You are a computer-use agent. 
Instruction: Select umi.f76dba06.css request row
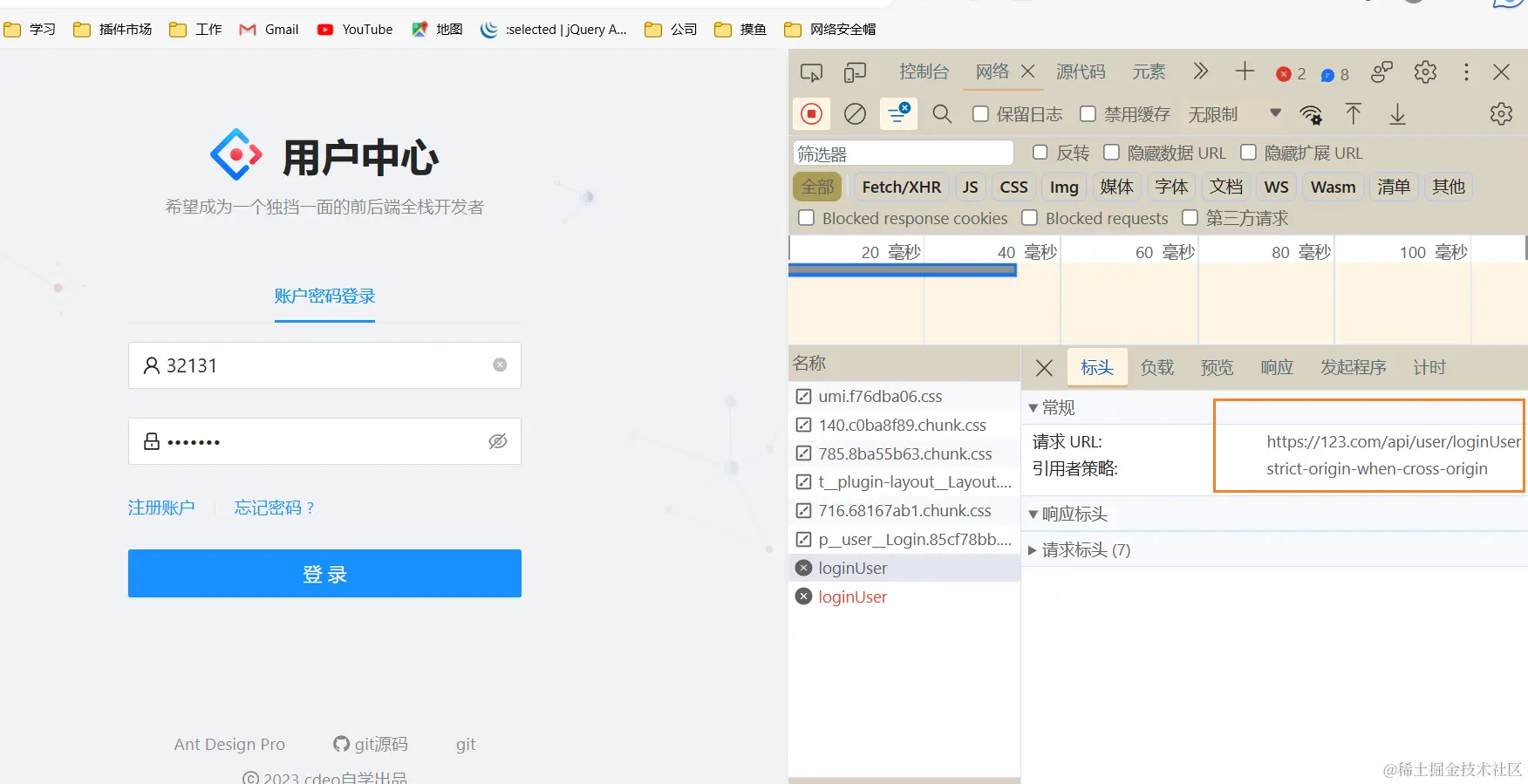[x=904, y=396]
